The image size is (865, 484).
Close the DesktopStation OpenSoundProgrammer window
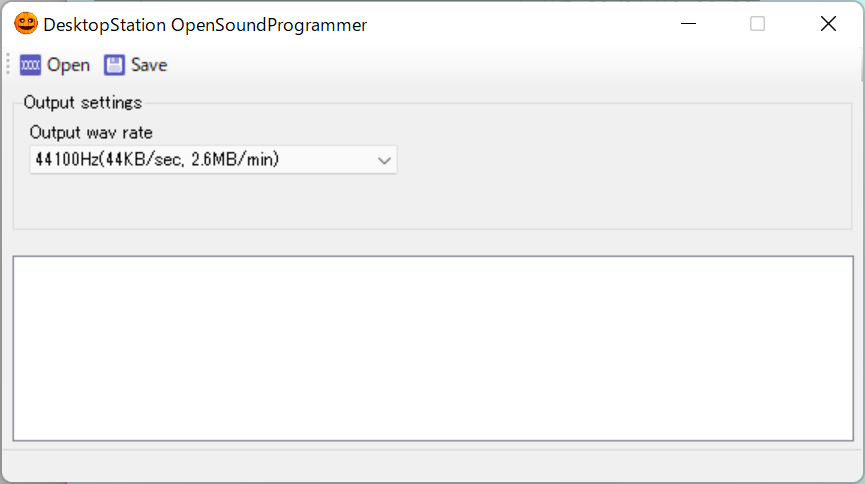point(828,24)
